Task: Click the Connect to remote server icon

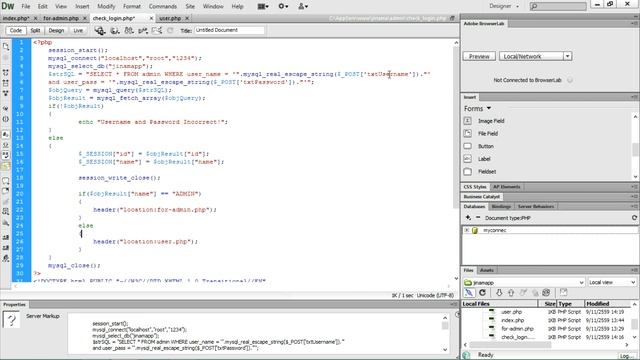Action: click(x=469, y=293)
